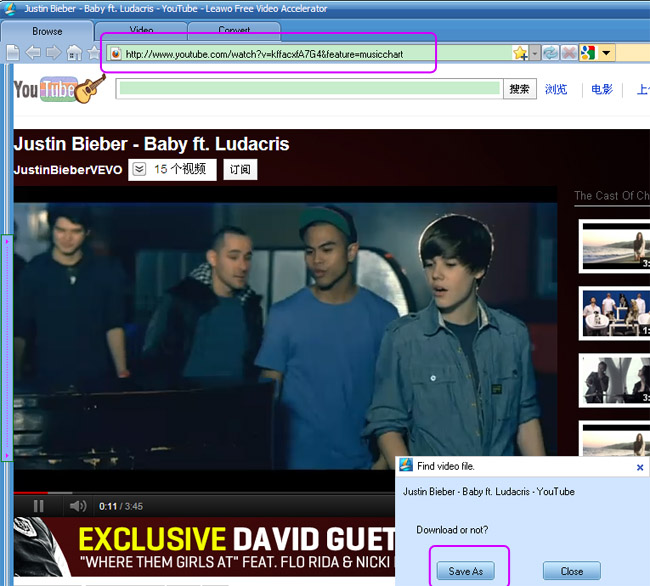The width and height of the screenshot is (650, 586).
Task: Pause the video playback
Action: pos(39,506)
